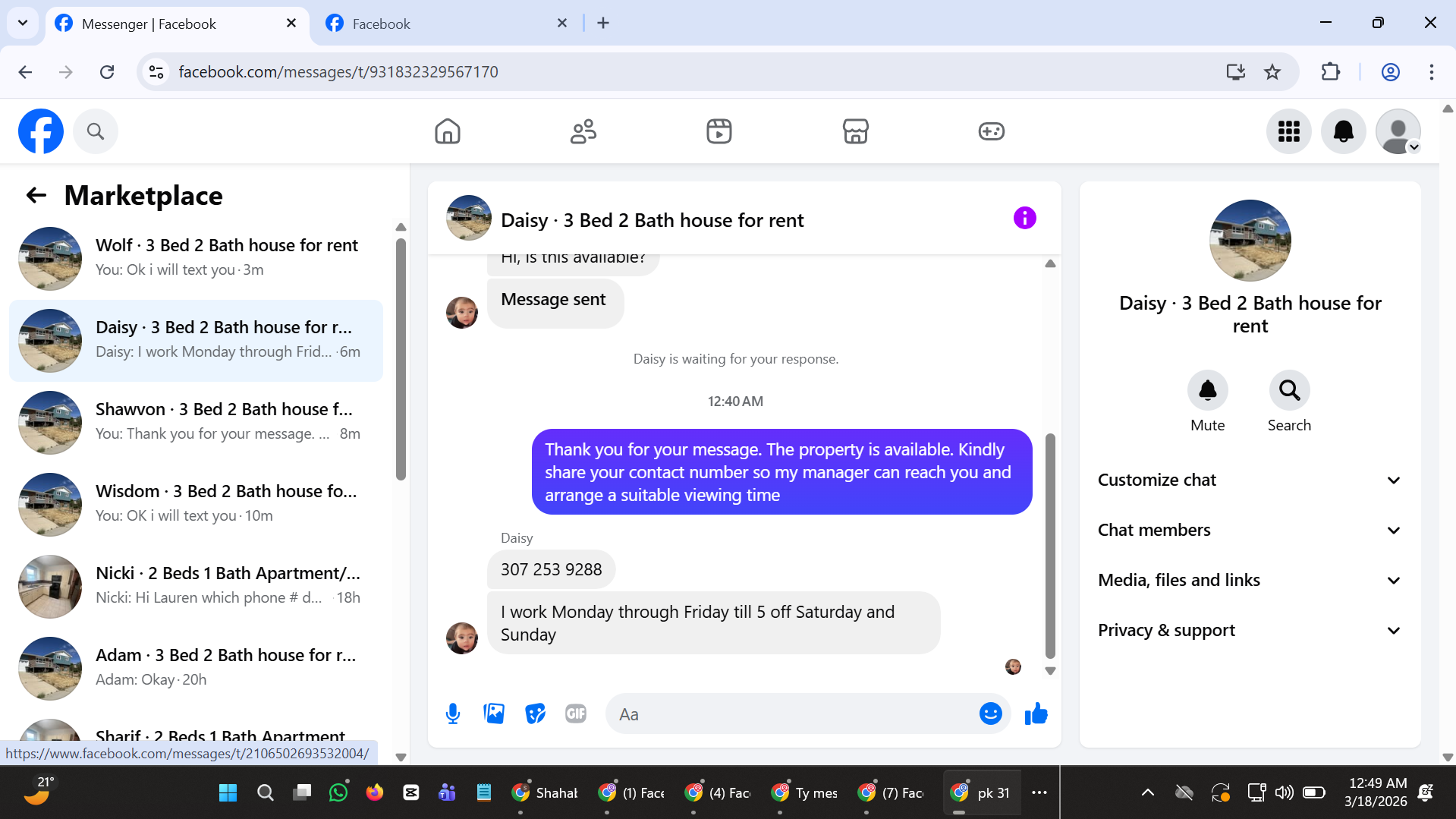Close the Messenger | Facebook tab

(x=291, y=24)
